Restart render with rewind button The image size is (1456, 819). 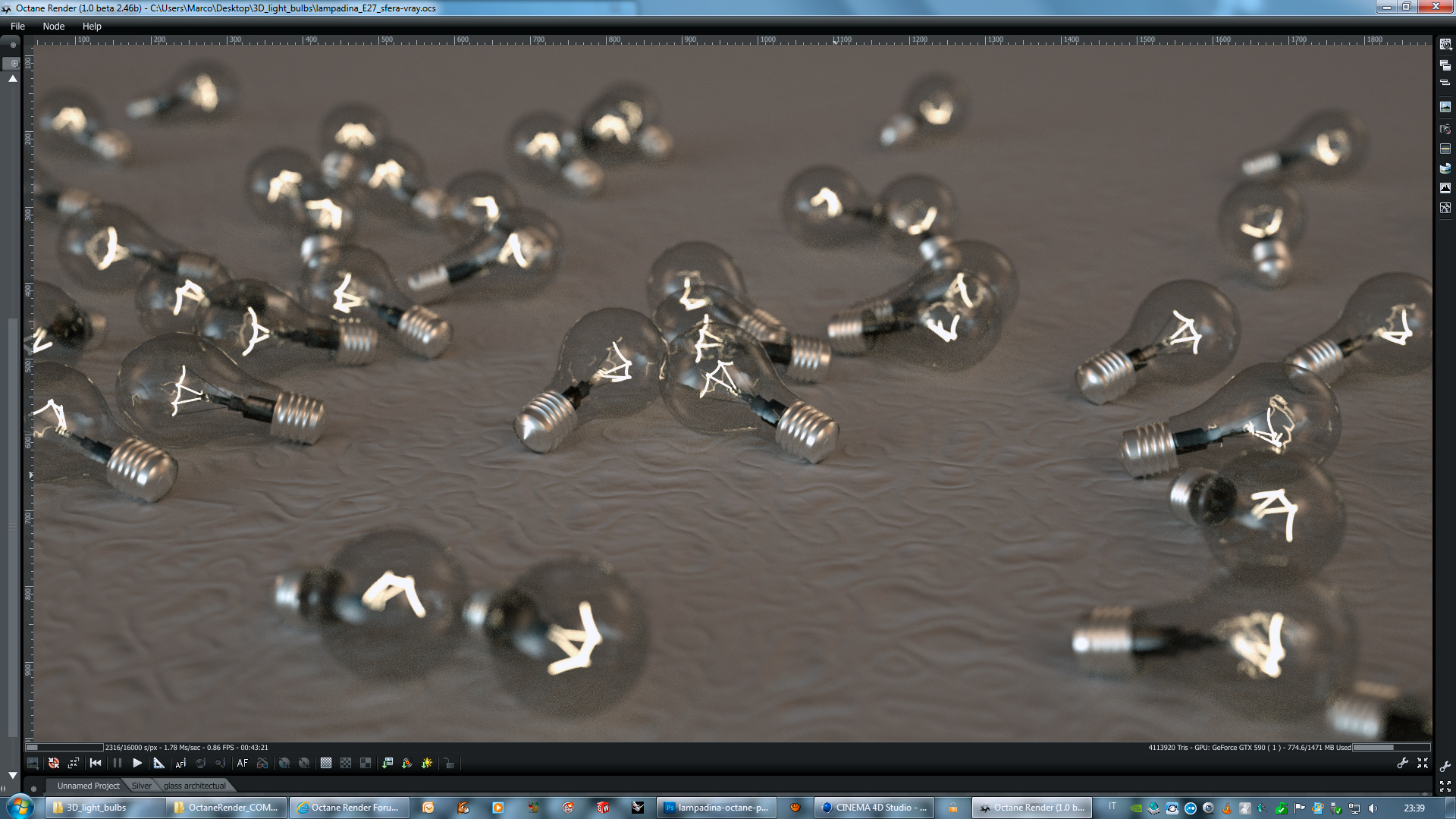coord(96,764)
